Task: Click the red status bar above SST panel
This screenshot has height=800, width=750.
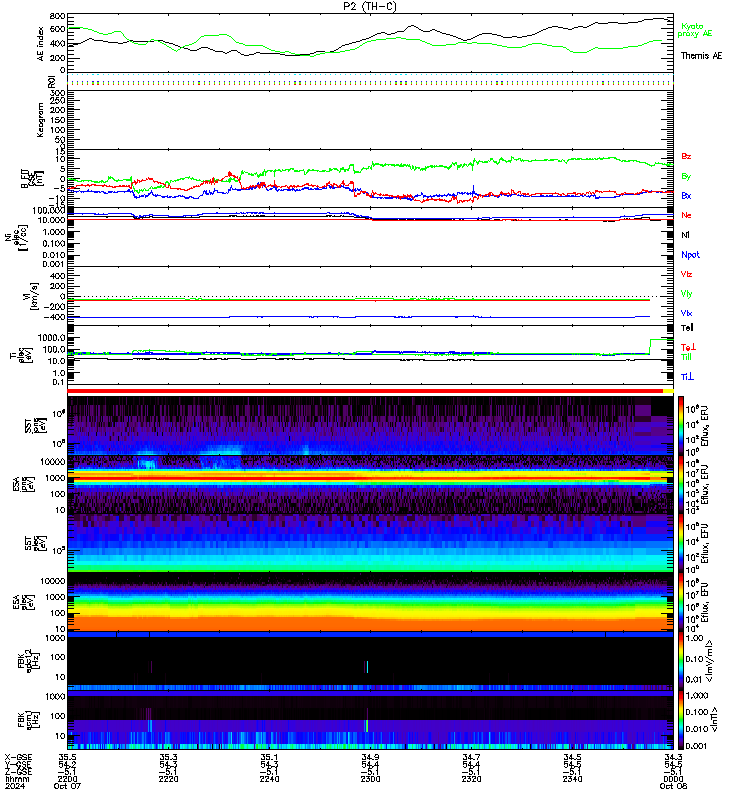Action: coord(365,391)
